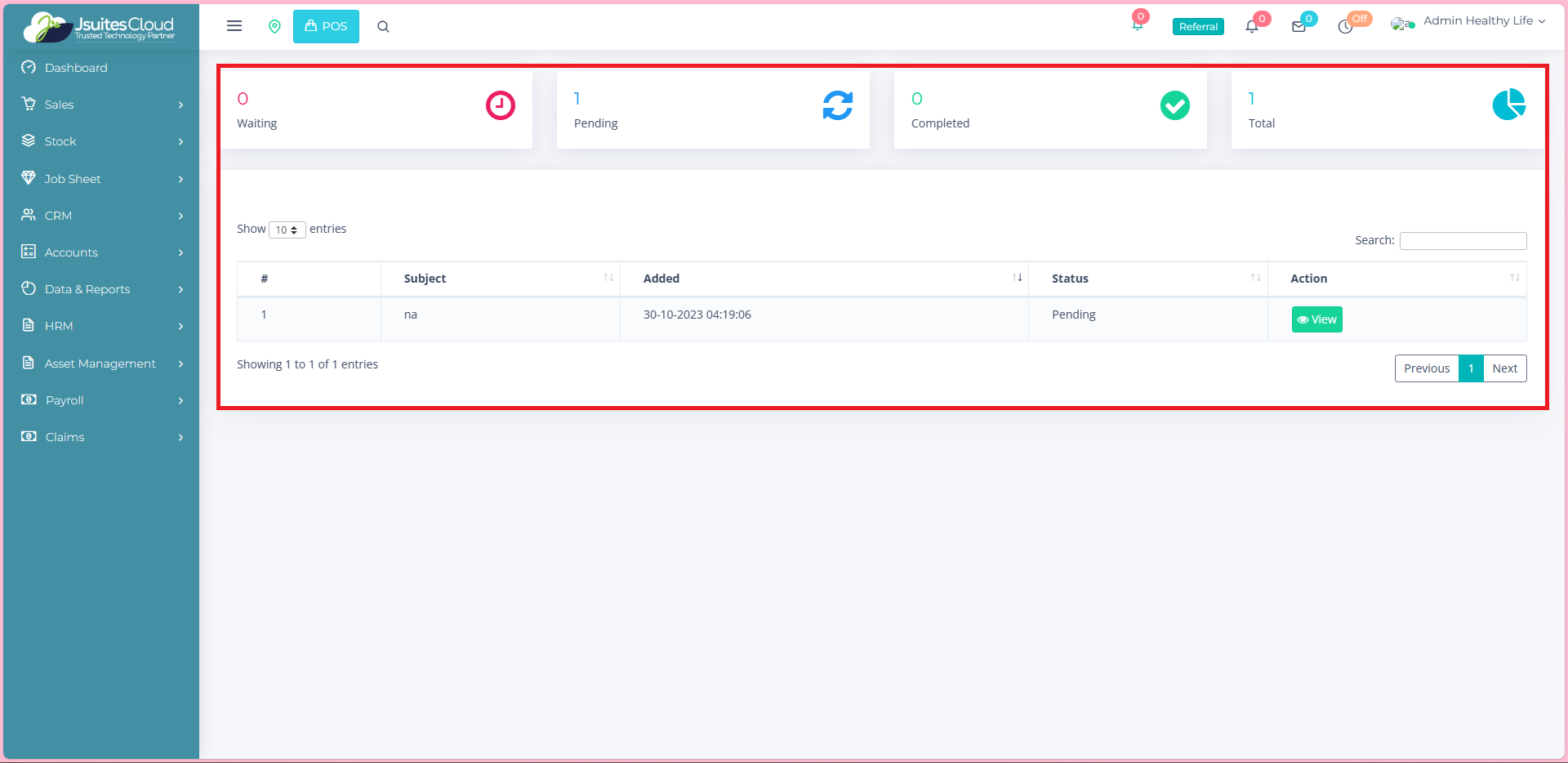Image resolution: width=1568 pixels, height=763 pixels.
Task: Click the red Waiting clock icon
Action: pyautogui.click(x=500, y=105)
